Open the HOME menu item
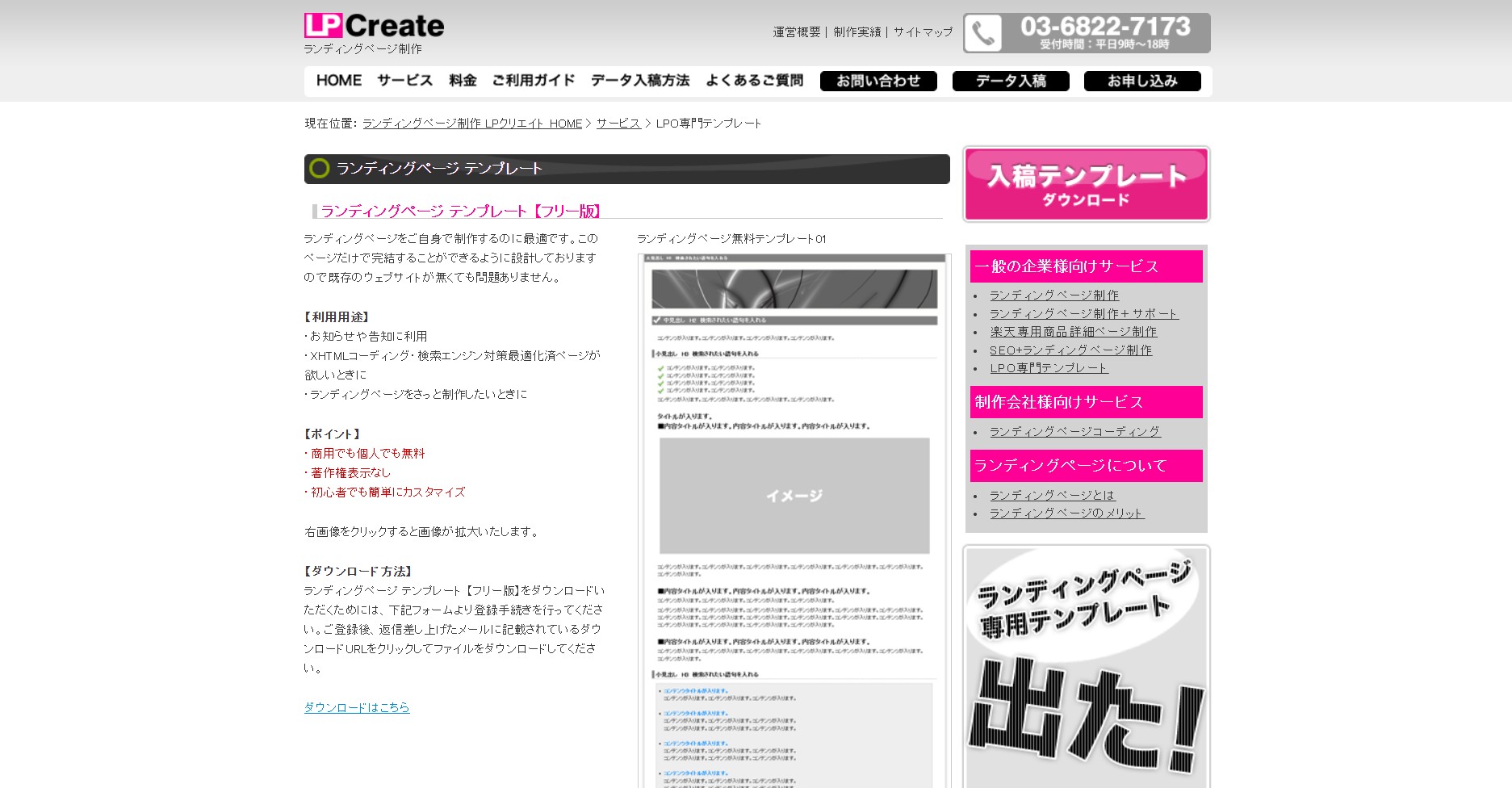 pyautogui.click(x=338, y=81)
